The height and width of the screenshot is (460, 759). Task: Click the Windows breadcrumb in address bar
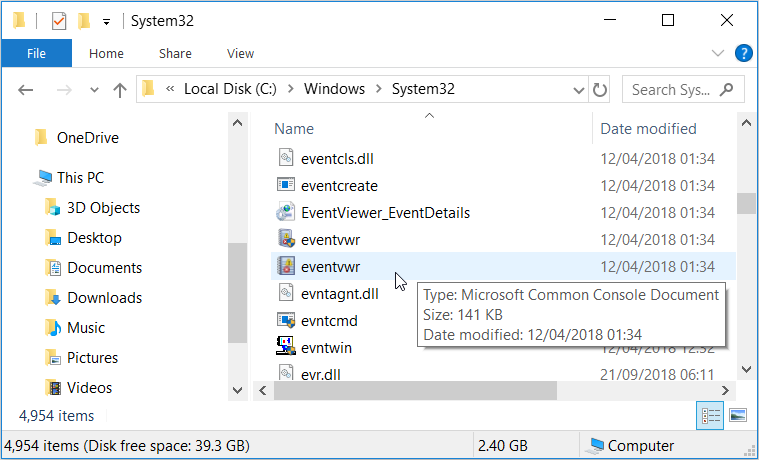[x=334, y=89]
